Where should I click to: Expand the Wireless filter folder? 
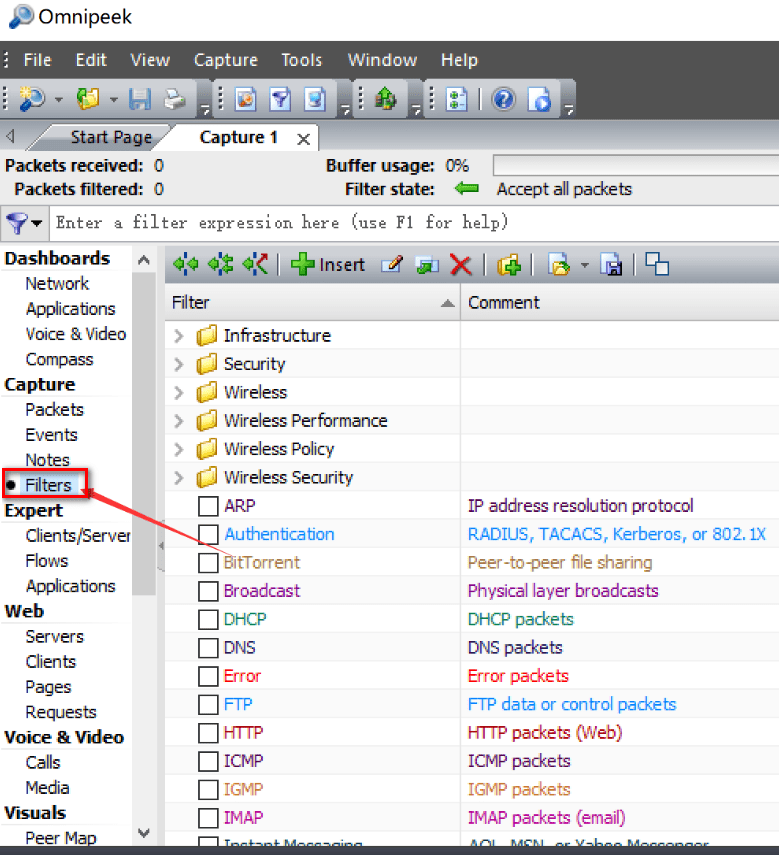[x=179, y=393]
